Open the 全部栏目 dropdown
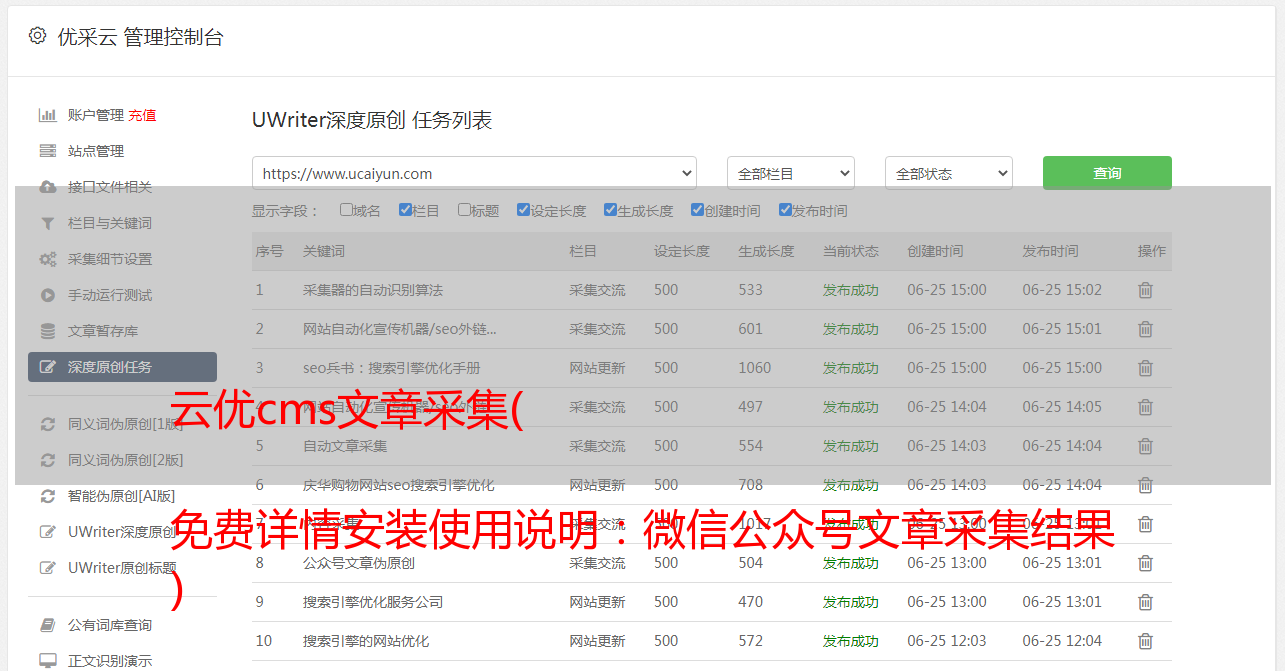 [x=790, y=173]
